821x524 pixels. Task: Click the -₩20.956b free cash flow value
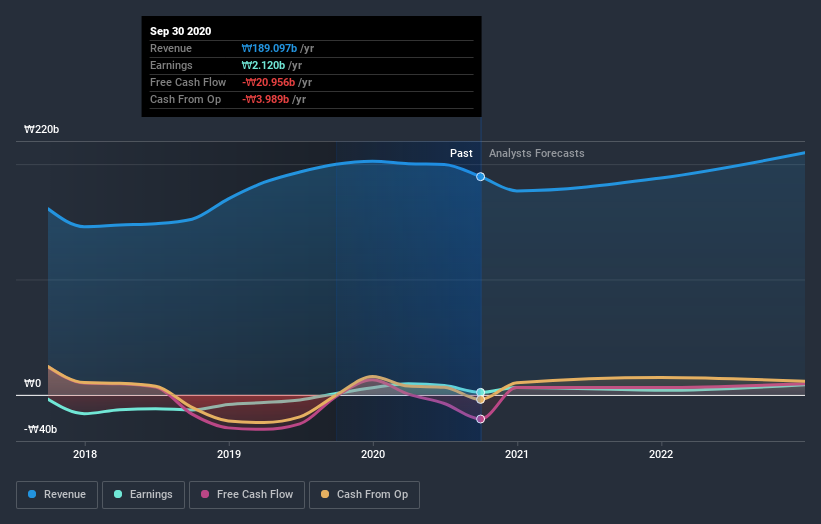click(x=269, y=82)
